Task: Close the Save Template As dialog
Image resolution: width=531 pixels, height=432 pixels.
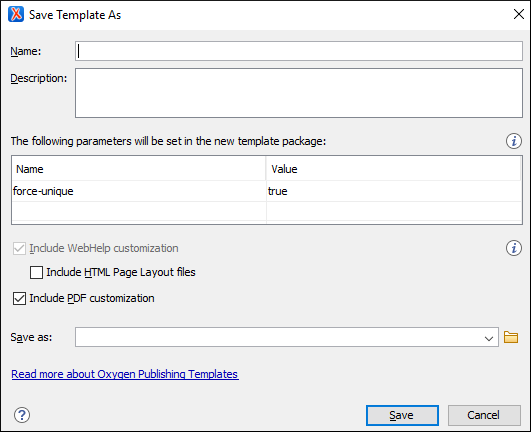Action: (518, 14)
